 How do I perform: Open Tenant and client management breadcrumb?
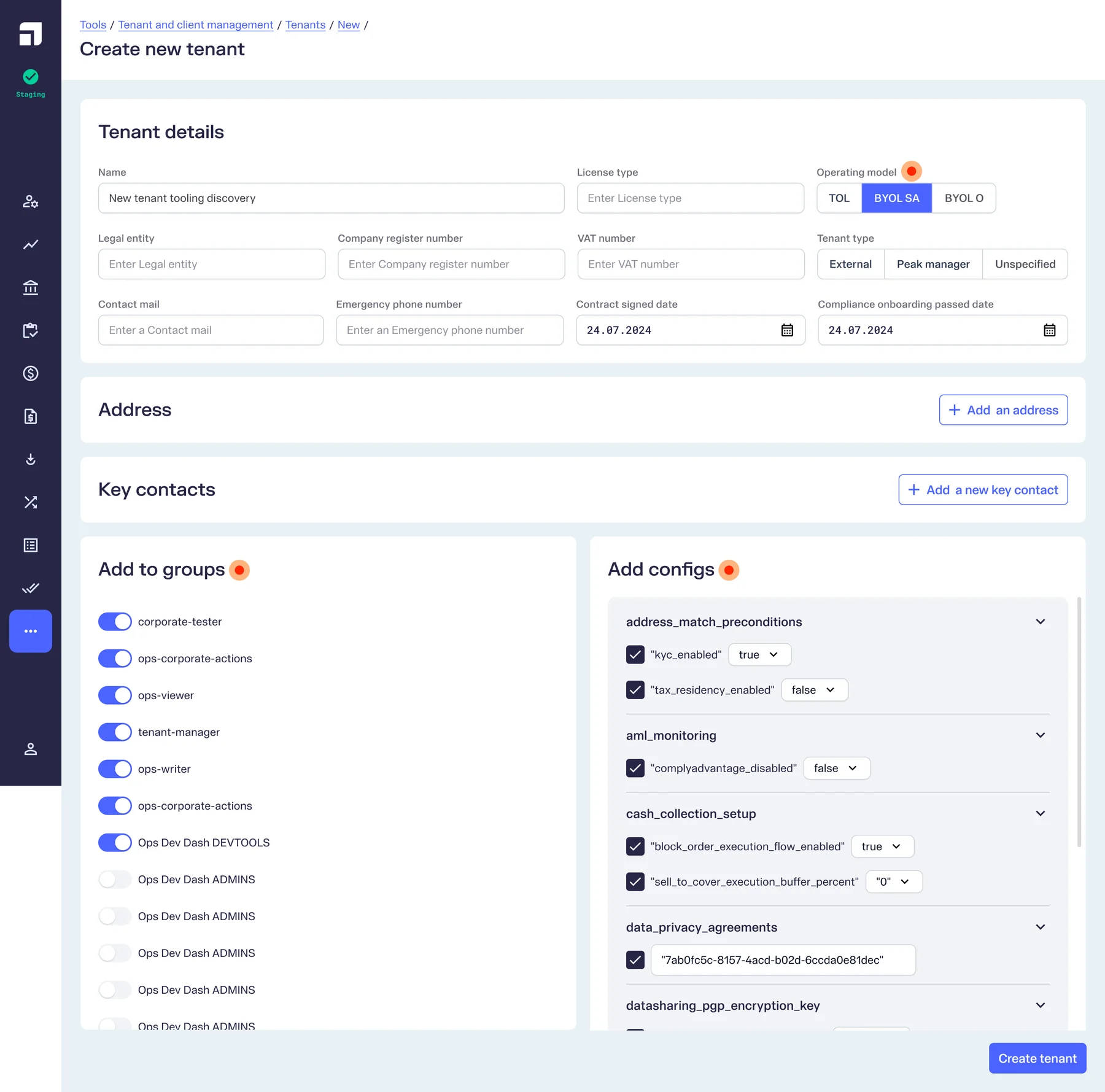196,25
